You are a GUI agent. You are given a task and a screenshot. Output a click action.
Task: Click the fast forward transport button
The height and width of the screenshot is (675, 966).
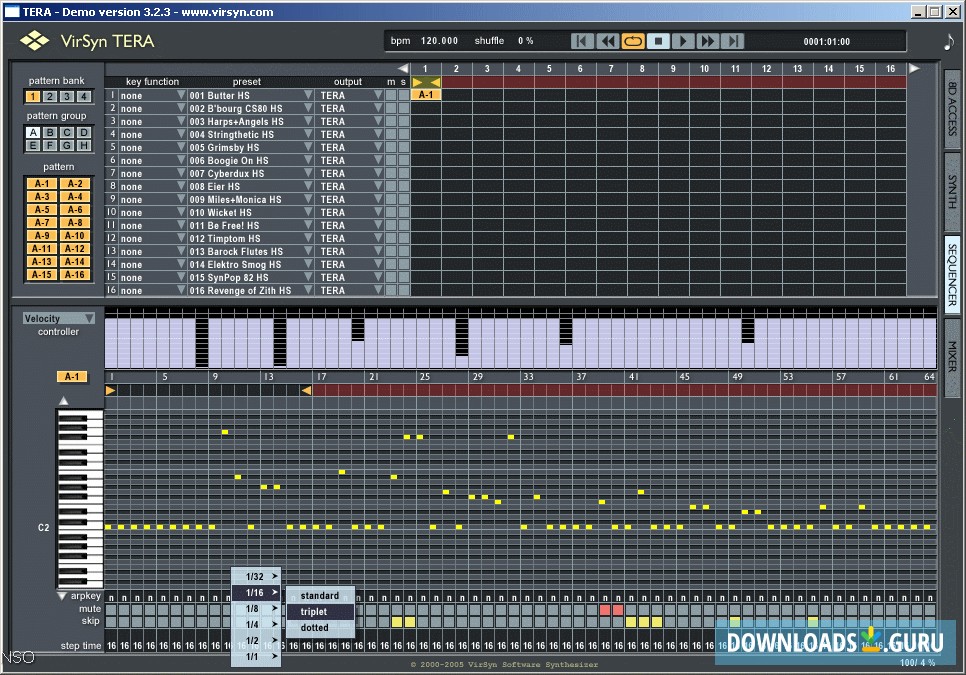708,41
